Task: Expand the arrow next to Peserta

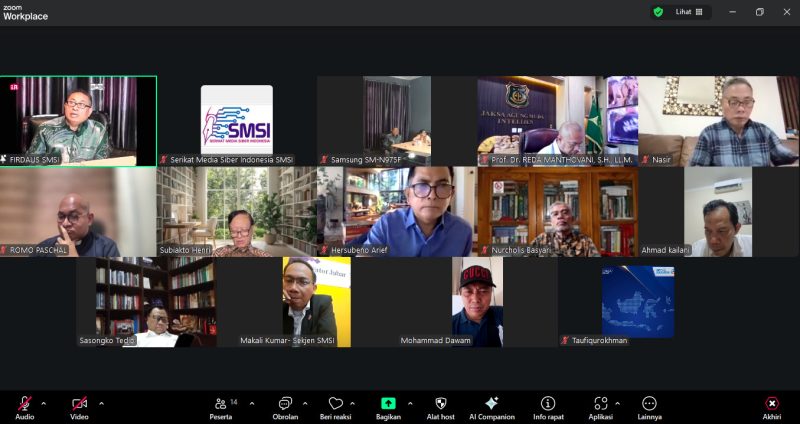Action: (252, 403)
